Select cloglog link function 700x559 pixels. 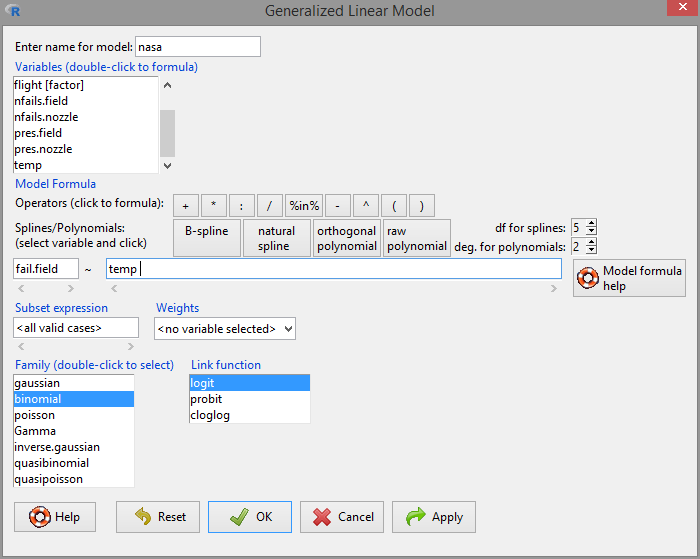click(250, 415)
